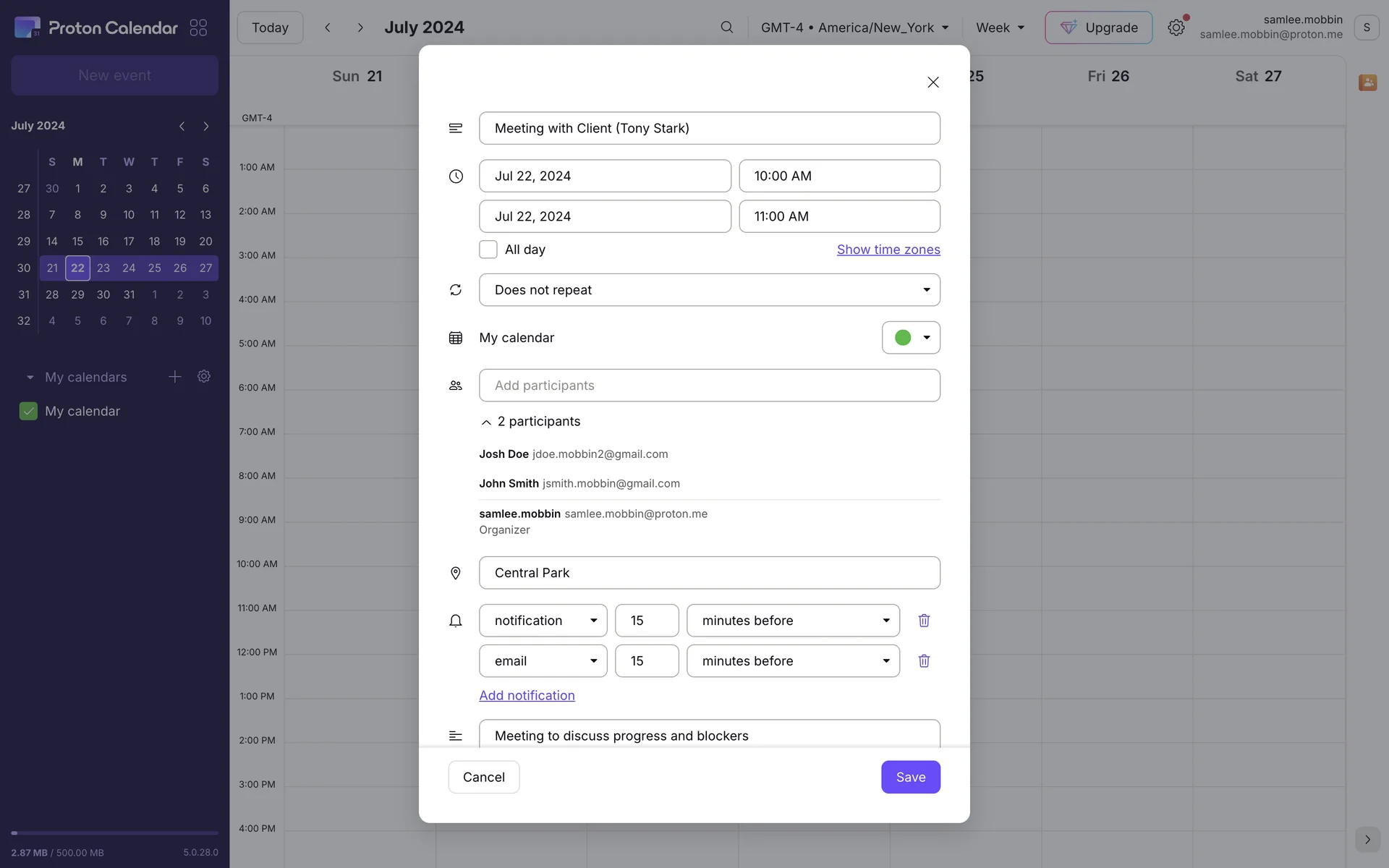Viewport: 1389px width, 868px height.
Task: Open the Proton apps grid switcher
Action: pyautogui.click(x=198, y=27)
